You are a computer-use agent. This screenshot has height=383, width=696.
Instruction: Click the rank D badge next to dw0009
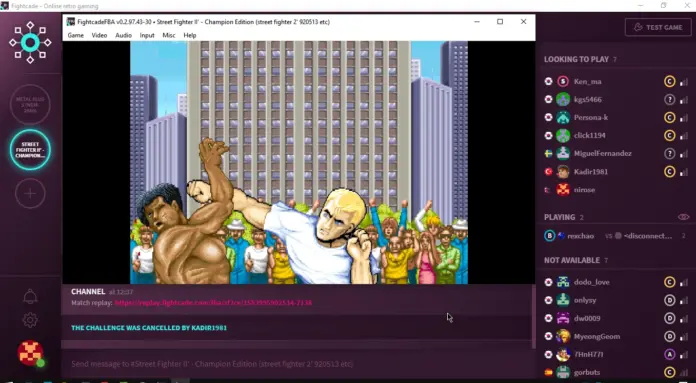[669, 318]
